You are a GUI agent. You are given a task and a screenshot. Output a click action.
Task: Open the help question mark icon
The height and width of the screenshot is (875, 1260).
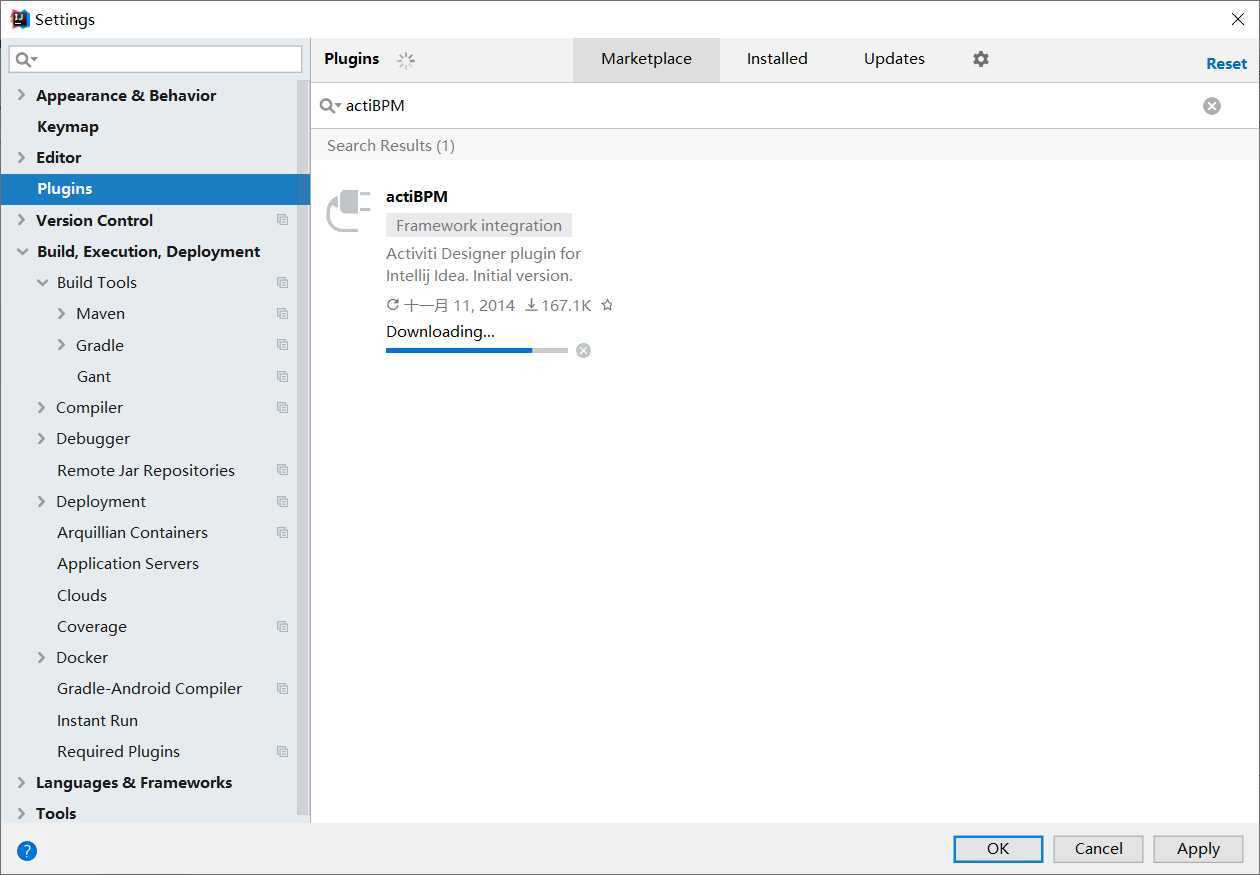[x=27, y=851]
